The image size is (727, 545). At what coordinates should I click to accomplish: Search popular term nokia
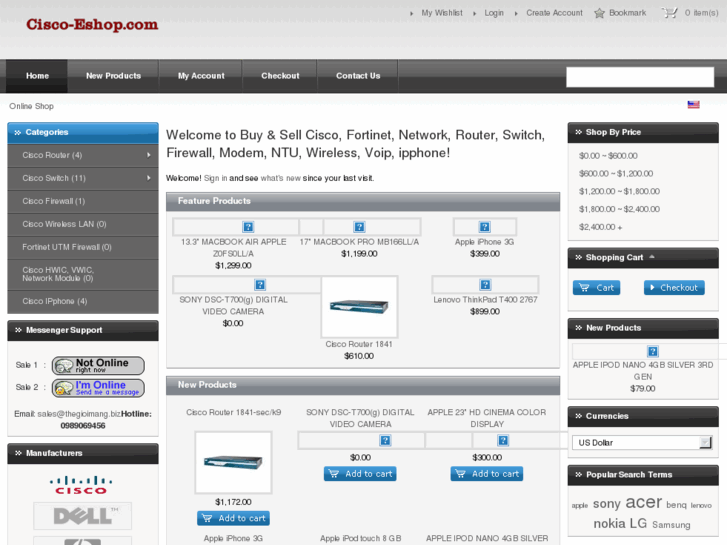click(x=609, y=524)
